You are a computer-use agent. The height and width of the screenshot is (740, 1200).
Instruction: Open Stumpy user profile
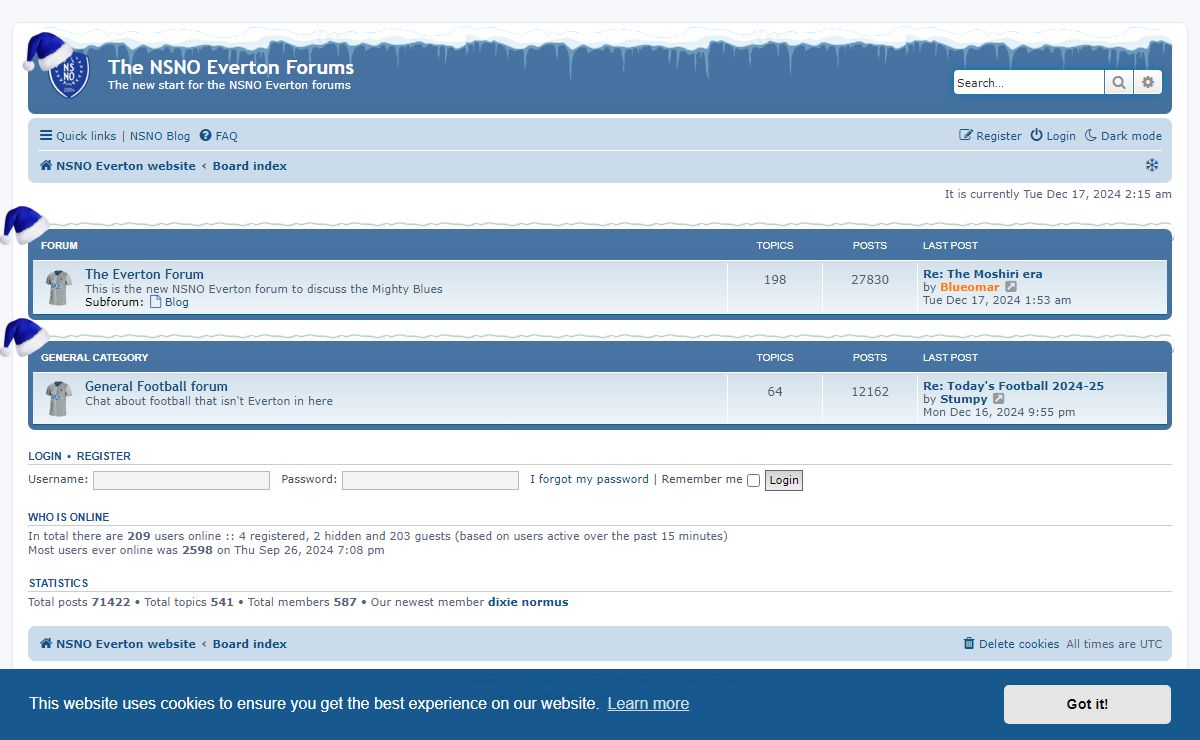click(x=964, y=399)
